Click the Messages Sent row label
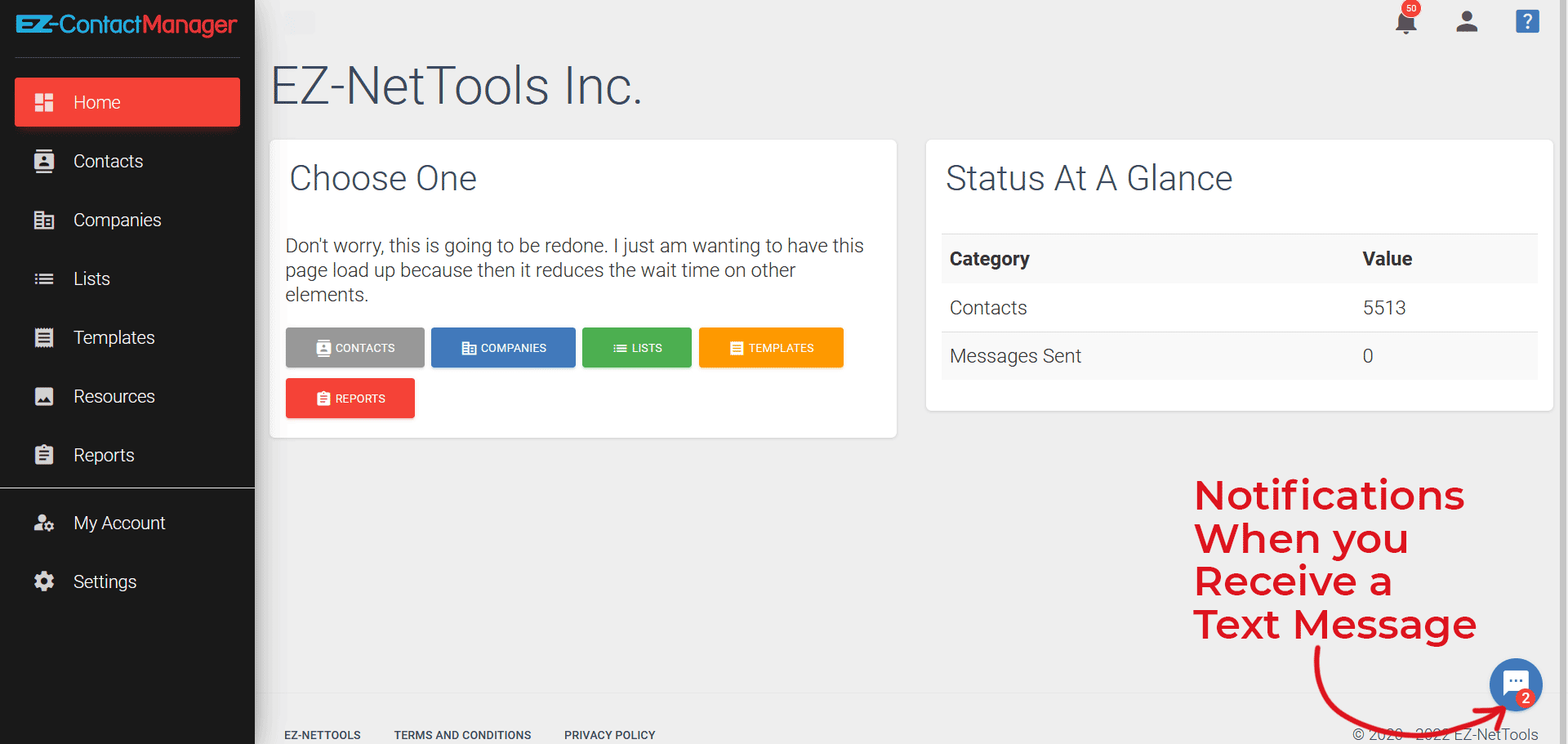Screen dimensions: 1568x744 click(x=1015, y=356)
